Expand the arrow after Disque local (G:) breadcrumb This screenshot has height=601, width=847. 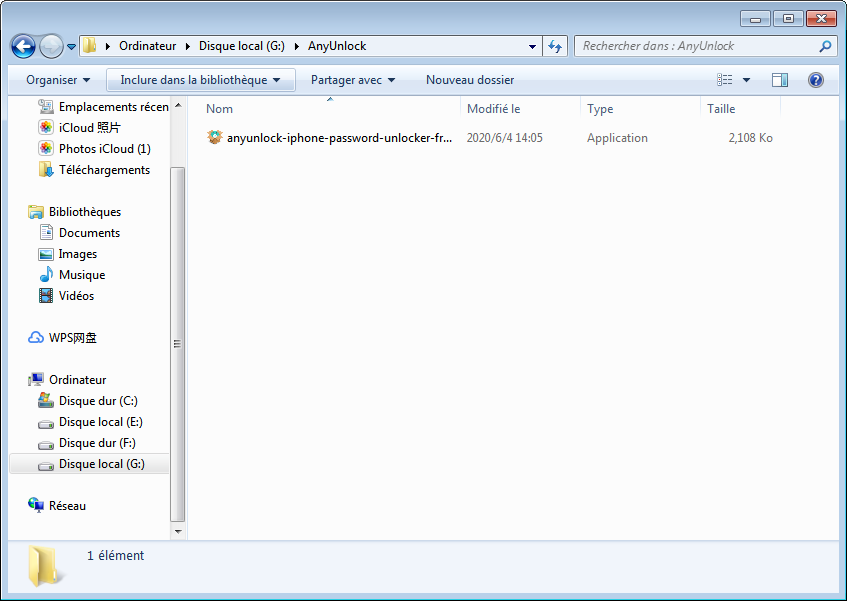(x=297, y=46)
